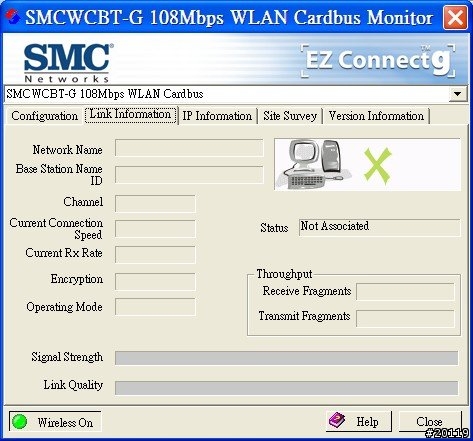
Task: Click the Encryption field
Action: coord(155,282)
